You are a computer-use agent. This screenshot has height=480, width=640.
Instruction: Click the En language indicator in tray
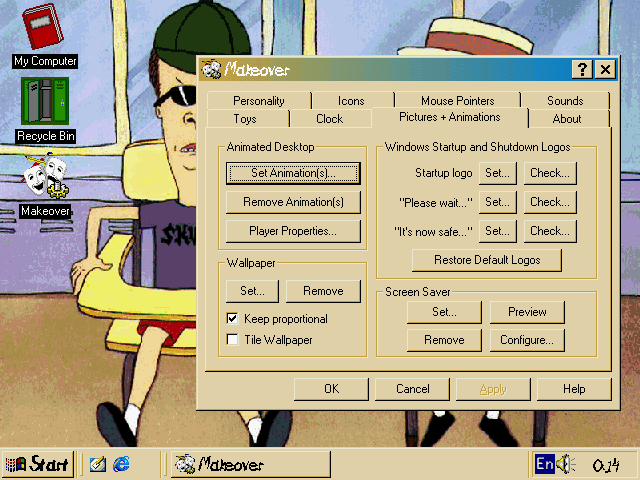point(545,464)
